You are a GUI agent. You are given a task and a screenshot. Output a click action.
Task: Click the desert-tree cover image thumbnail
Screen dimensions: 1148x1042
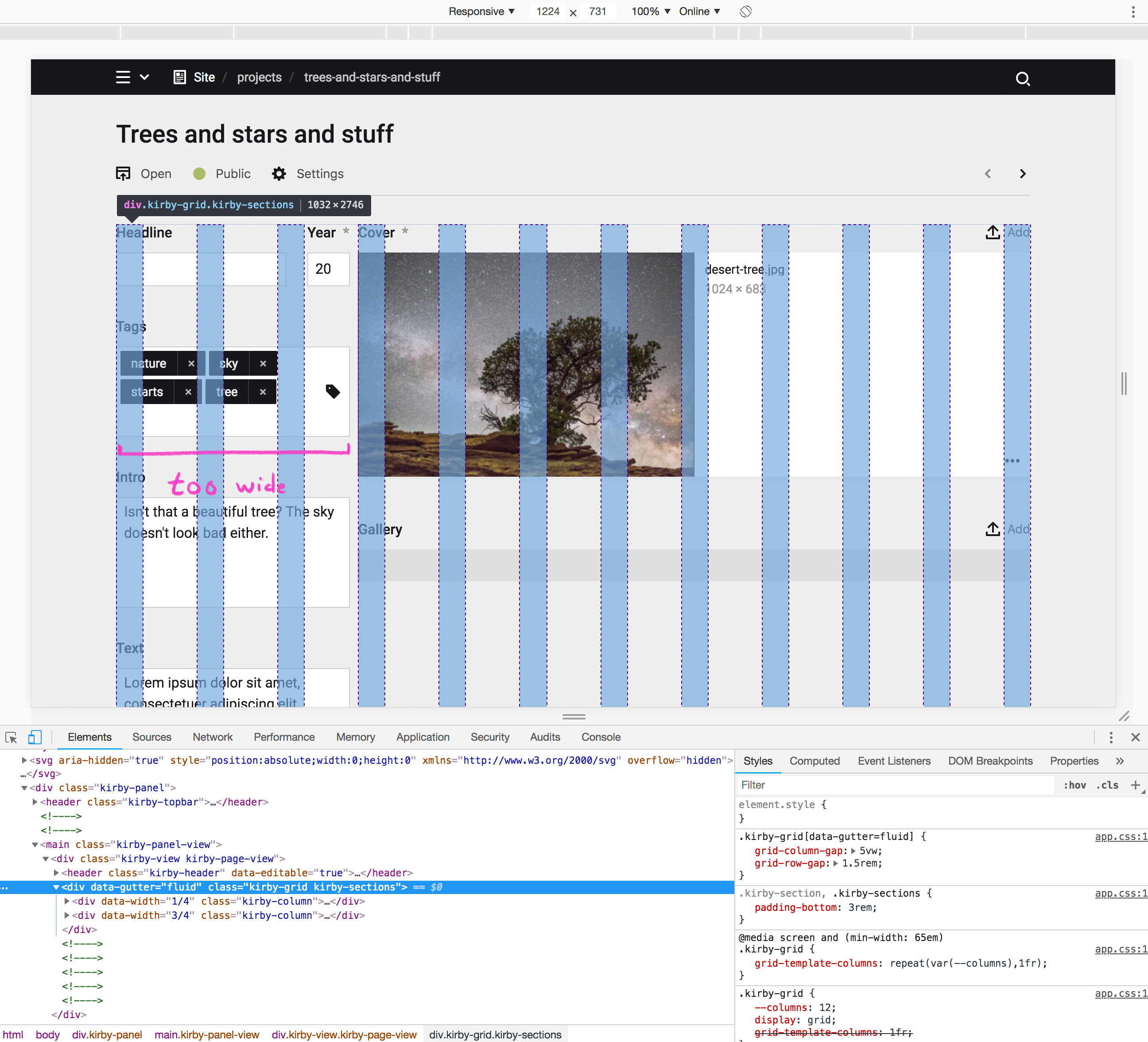point(526,365)
